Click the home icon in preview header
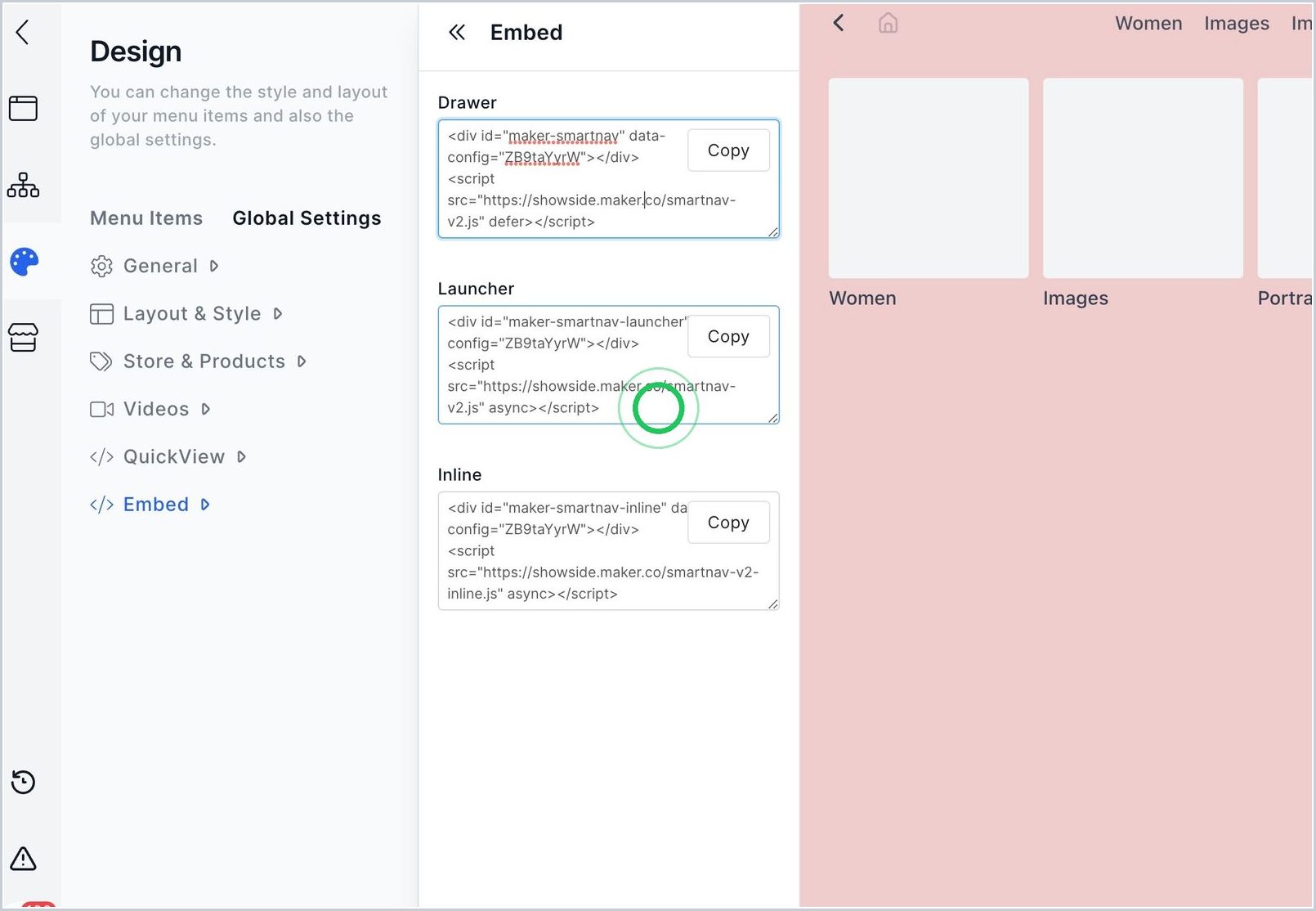Viewport: 1316px width, 911px height. click(888, 23)
